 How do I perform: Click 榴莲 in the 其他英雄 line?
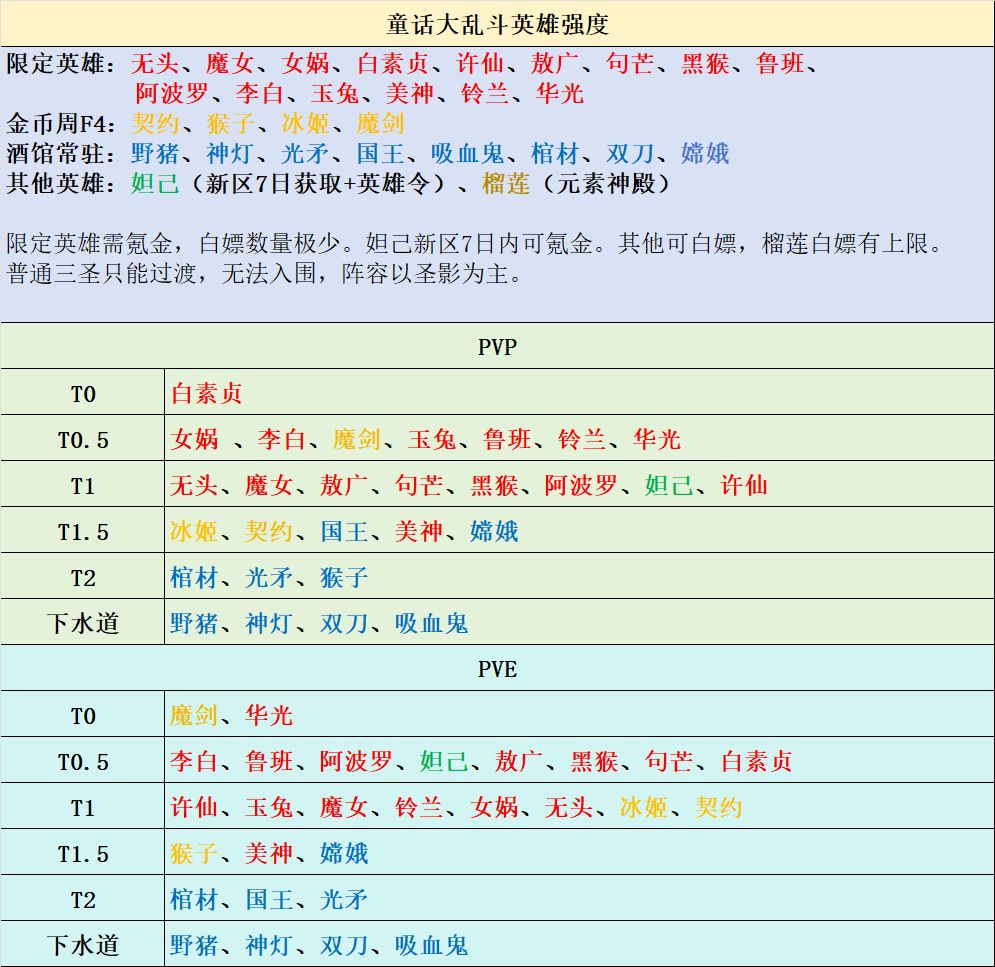point(506,184)
